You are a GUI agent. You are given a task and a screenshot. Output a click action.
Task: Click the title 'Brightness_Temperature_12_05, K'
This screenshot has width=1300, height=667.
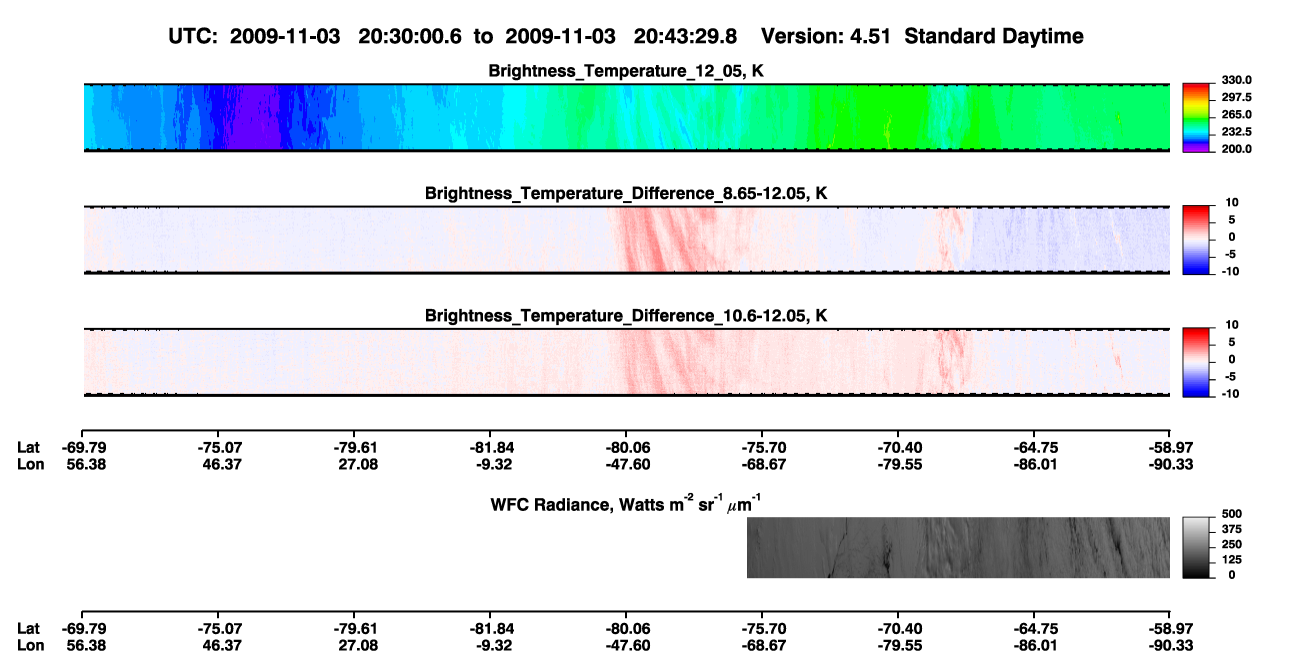coord(626,71)
